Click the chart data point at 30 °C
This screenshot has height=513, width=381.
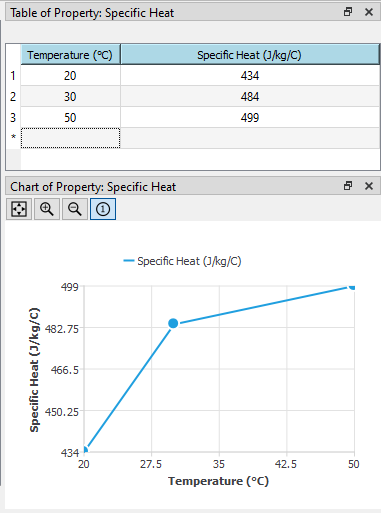click(x=173, y=323)
